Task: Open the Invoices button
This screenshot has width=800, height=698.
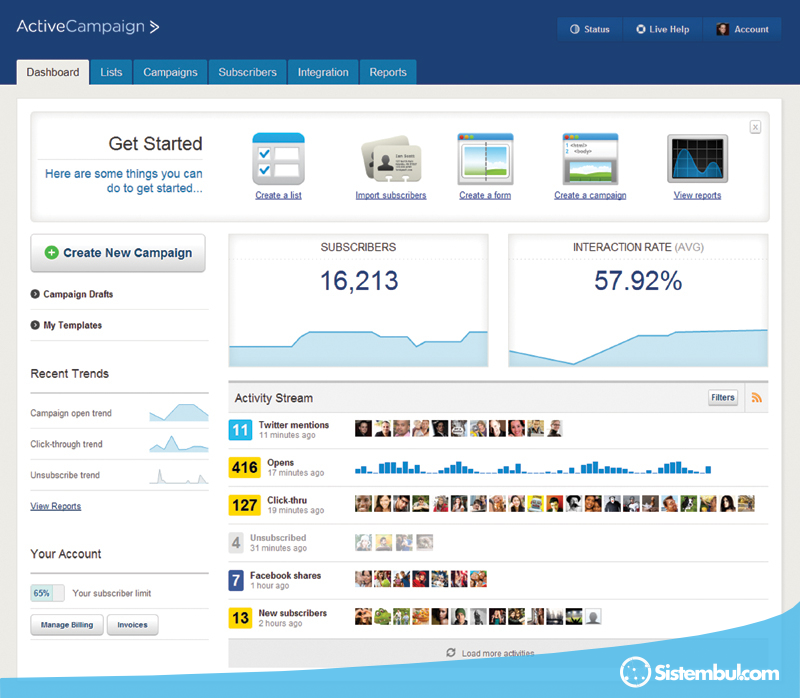Action: 133,625
